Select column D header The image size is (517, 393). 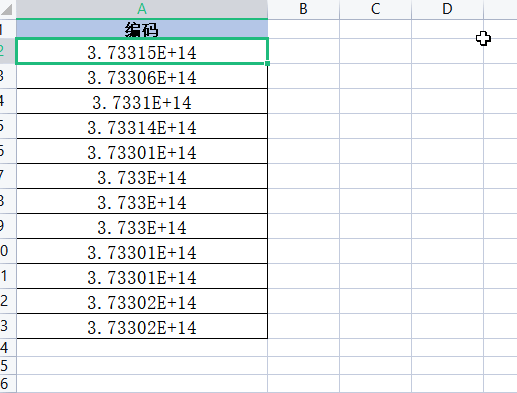pos(447,9)
